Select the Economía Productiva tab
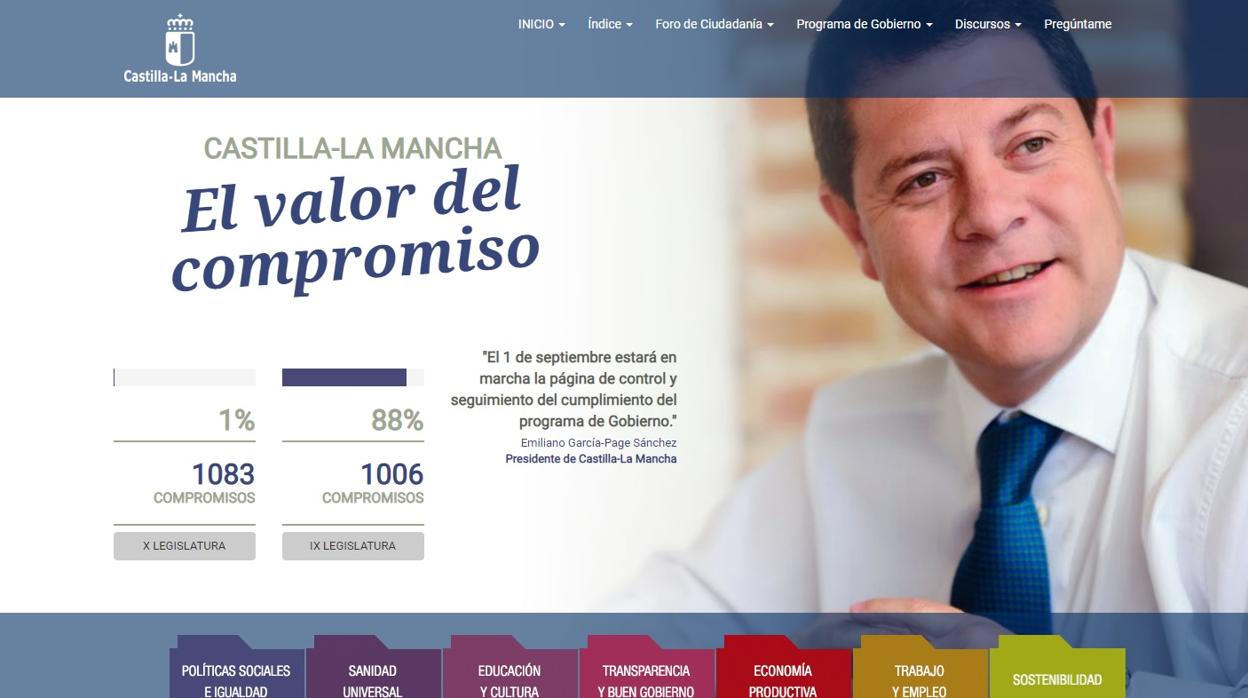 [783, 670]
